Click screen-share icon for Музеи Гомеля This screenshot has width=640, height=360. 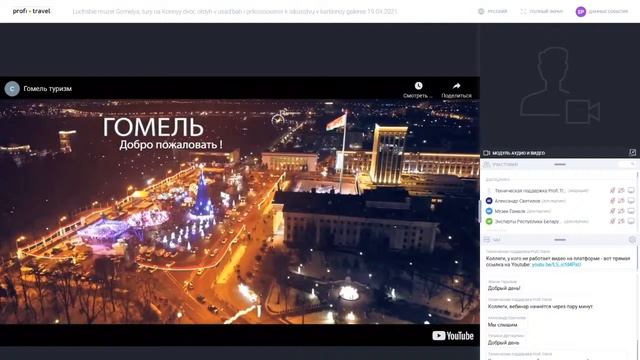point(631,211)
